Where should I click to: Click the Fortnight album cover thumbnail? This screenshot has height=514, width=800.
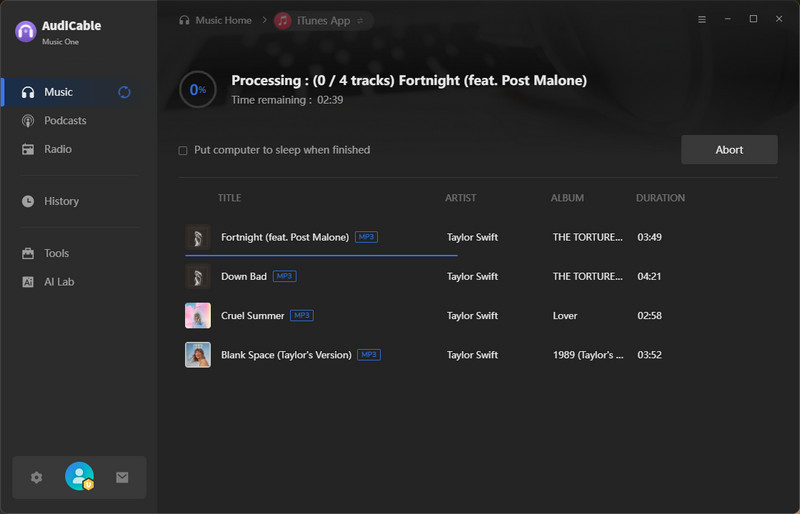[x=198, y=237]
